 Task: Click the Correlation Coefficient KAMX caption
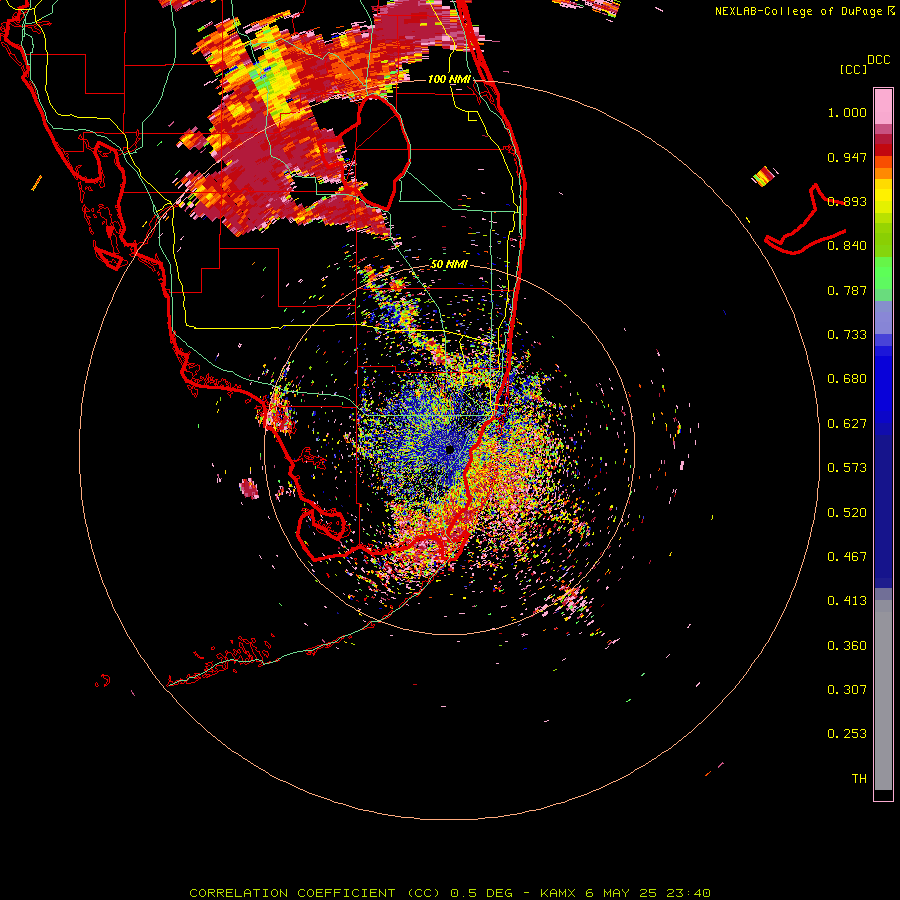pos(450,893)
